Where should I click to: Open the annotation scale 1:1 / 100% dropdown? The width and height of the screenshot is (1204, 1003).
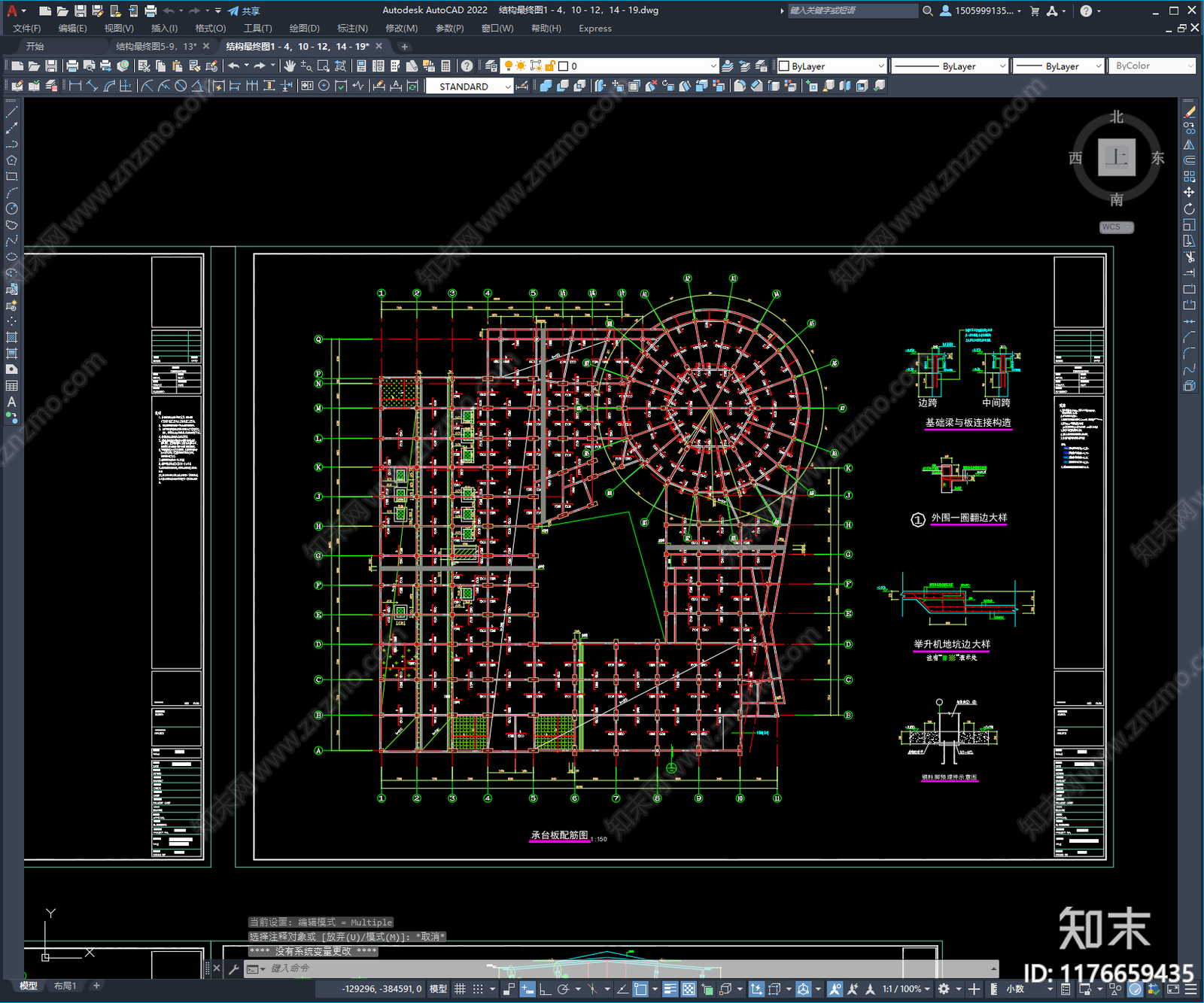[x=906, y=989]
